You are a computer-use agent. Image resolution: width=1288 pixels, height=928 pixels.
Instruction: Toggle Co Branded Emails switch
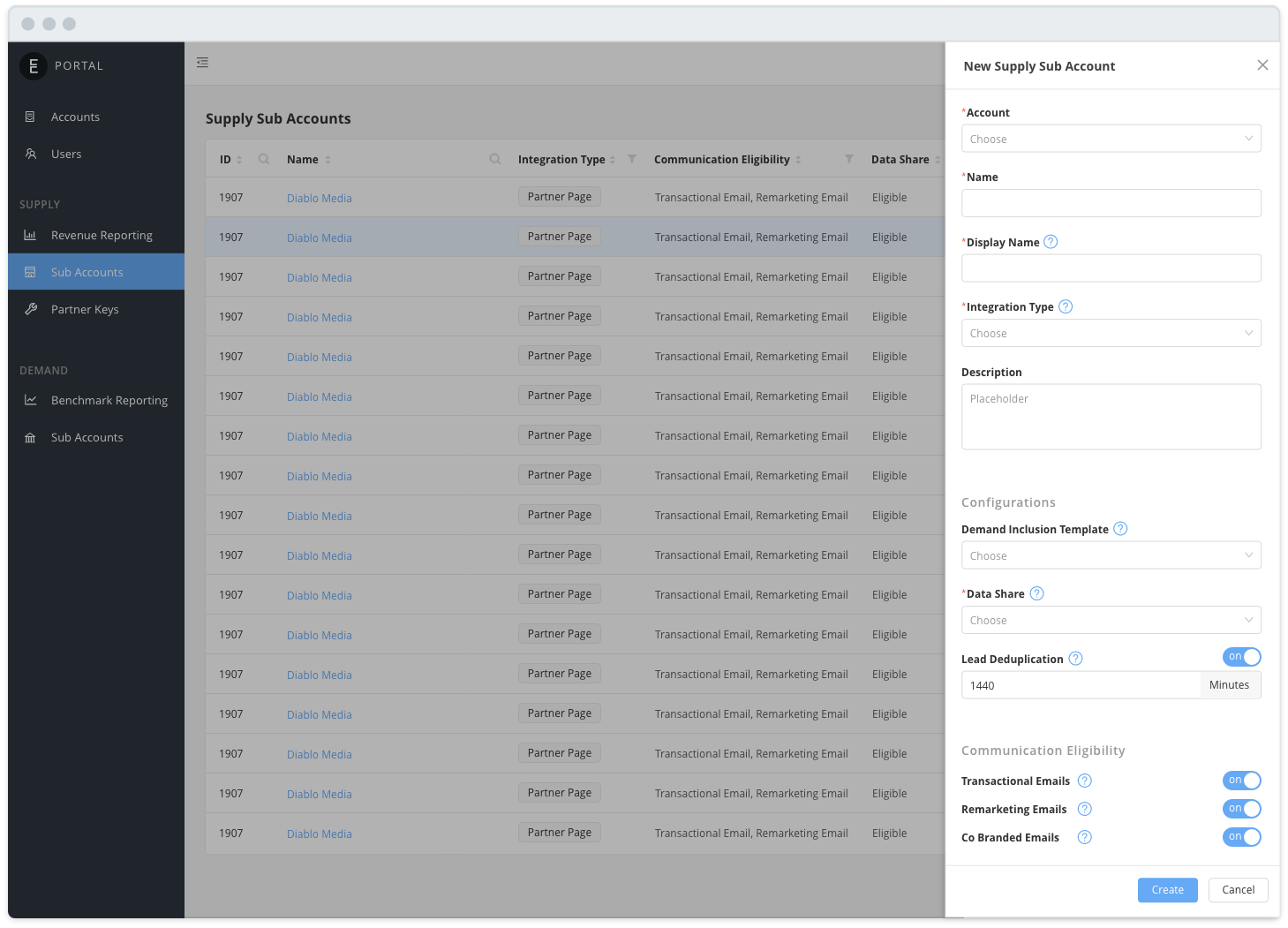click(x=1242, y=837)
